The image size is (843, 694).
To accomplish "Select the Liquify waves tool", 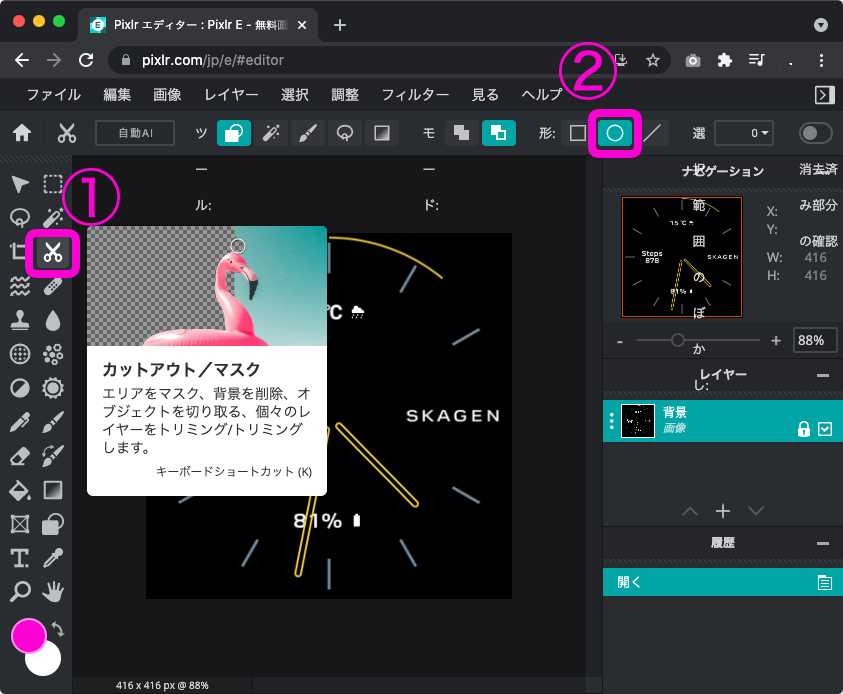I will point(20,287).
